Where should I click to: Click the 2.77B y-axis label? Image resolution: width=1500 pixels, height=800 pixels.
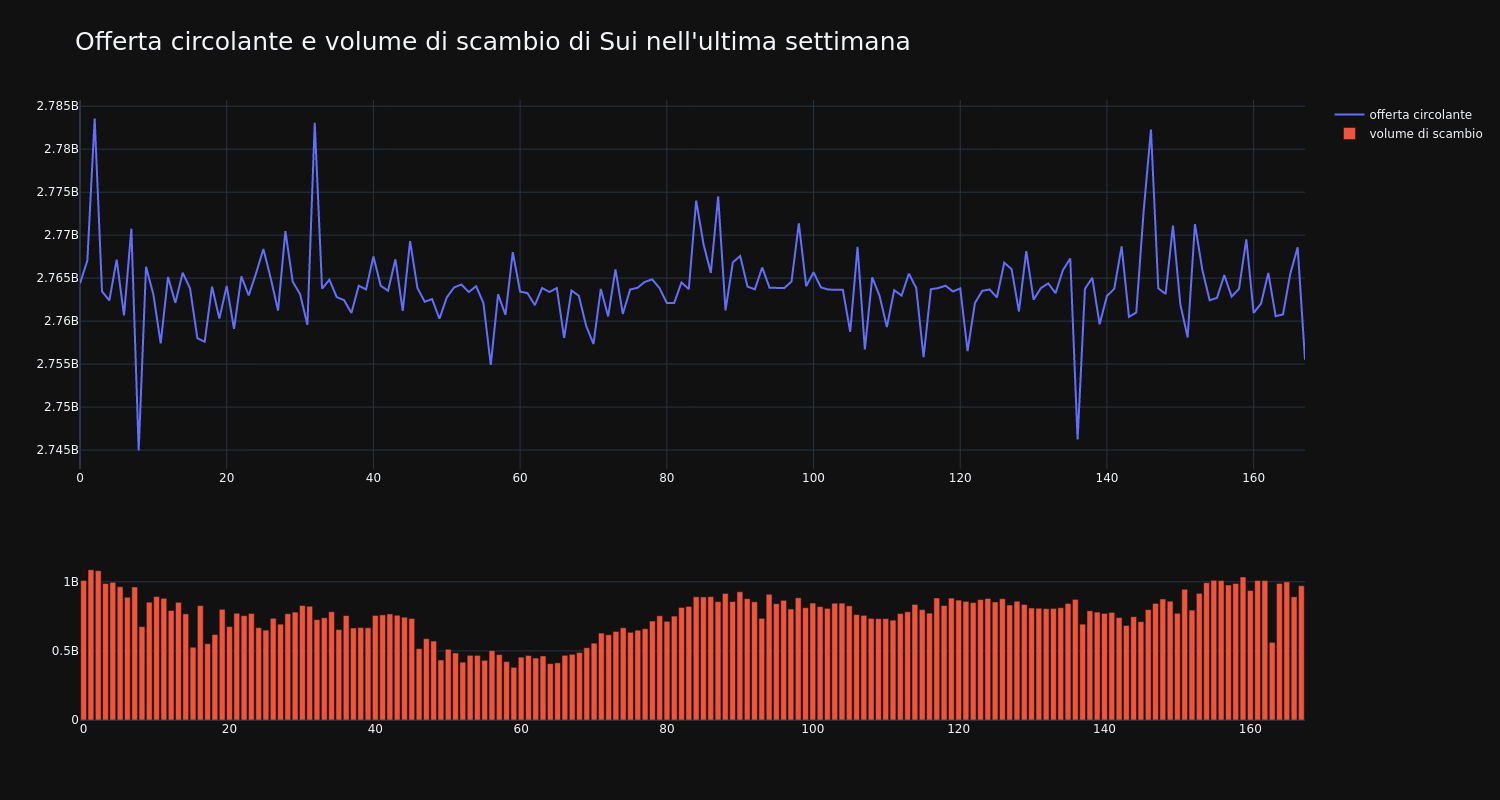coord(61,235)
